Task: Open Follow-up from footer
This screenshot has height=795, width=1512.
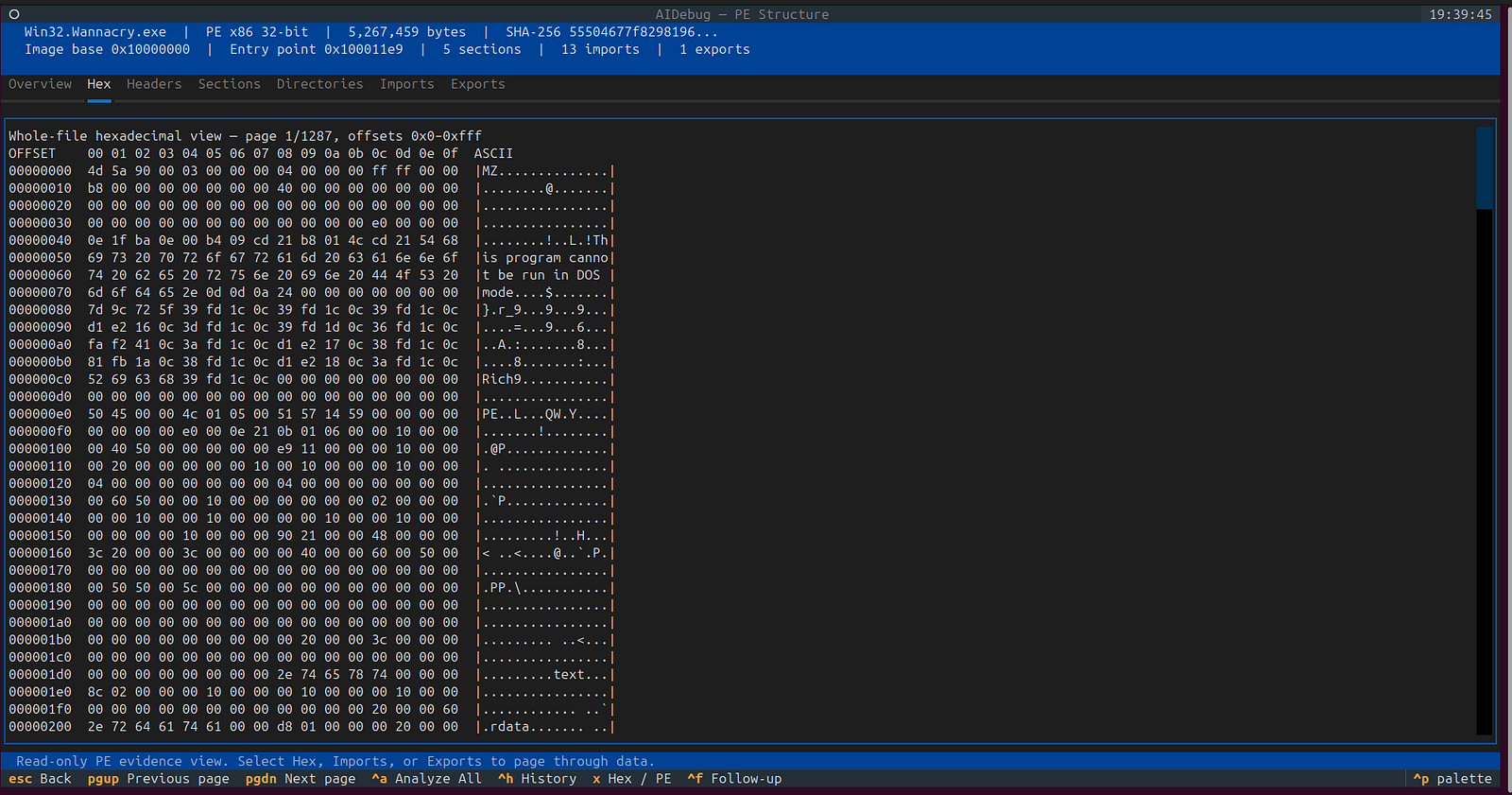Action: tap(734, 779)
